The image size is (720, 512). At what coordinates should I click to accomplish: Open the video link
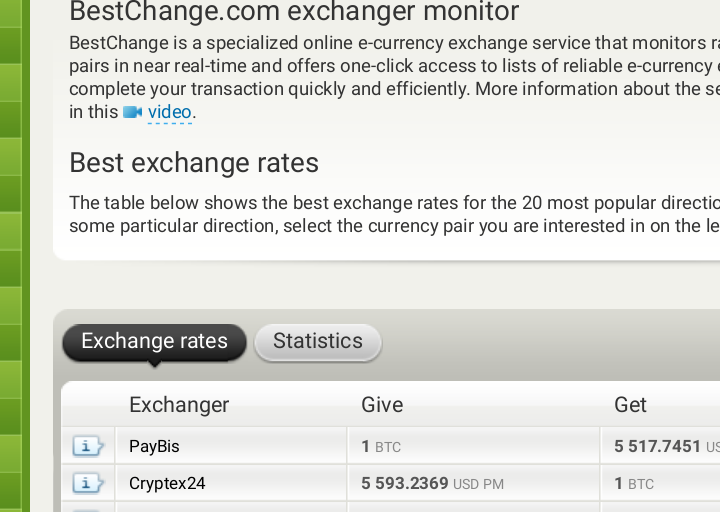(x=169, y=113)
